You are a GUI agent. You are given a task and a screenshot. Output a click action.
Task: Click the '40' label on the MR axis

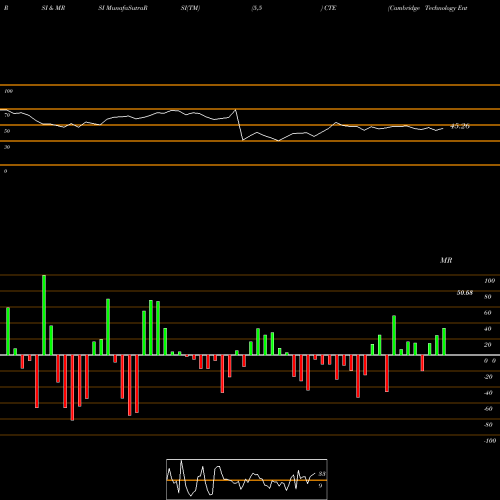(x=488, y=329)
